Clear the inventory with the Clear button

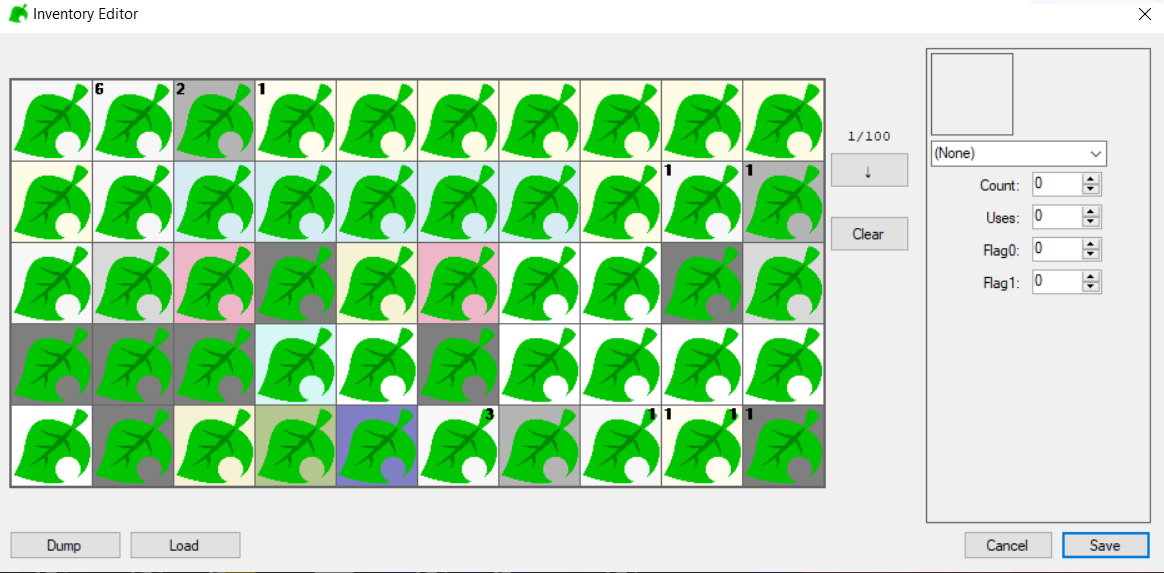coord(869,234)
